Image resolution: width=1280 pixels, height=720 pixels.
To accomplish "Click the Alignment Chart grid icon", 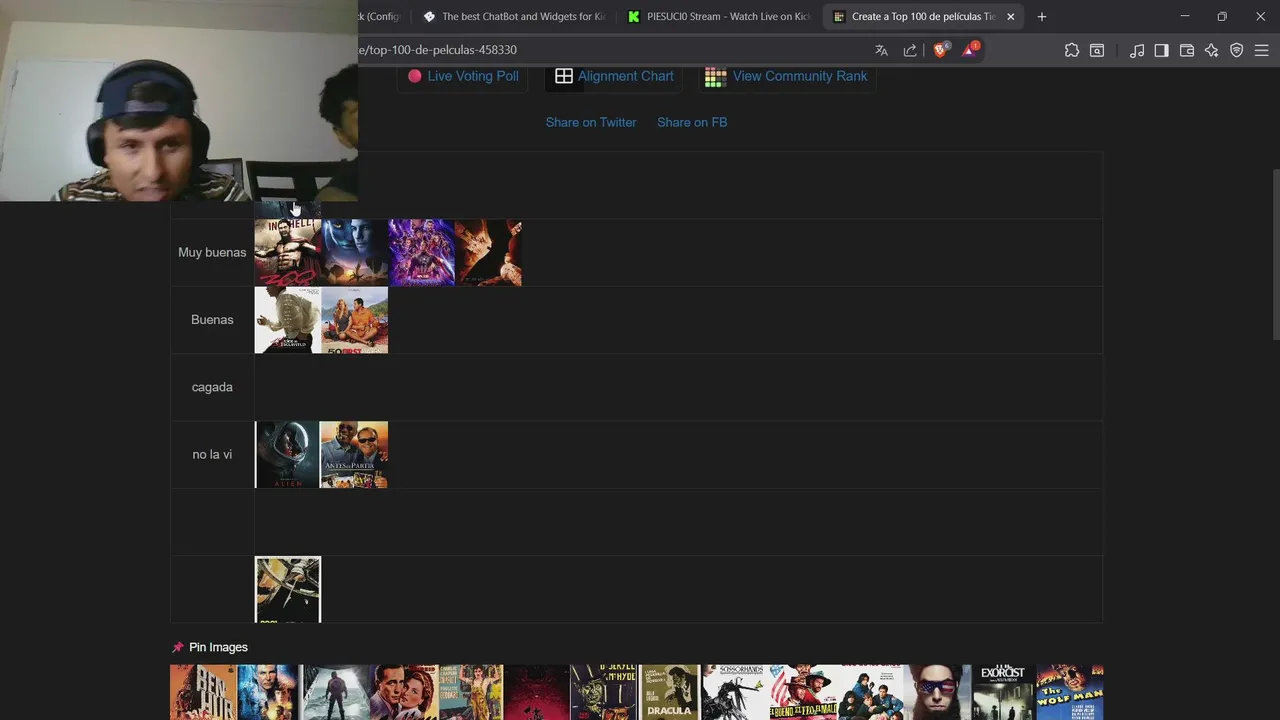I will [x=564, y=76].
